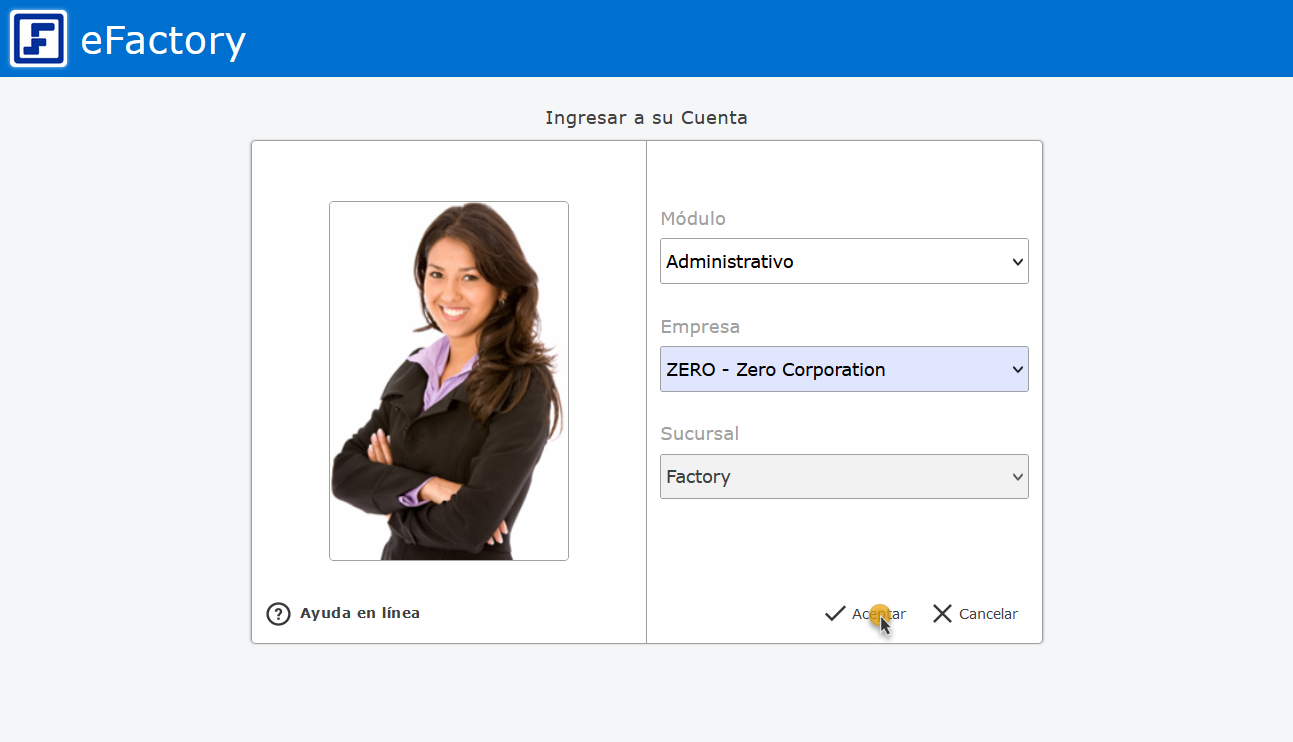Click the Ingresar a su Cuenta heading
This screenshot has height=742, width=1293.
pos(646,118)
